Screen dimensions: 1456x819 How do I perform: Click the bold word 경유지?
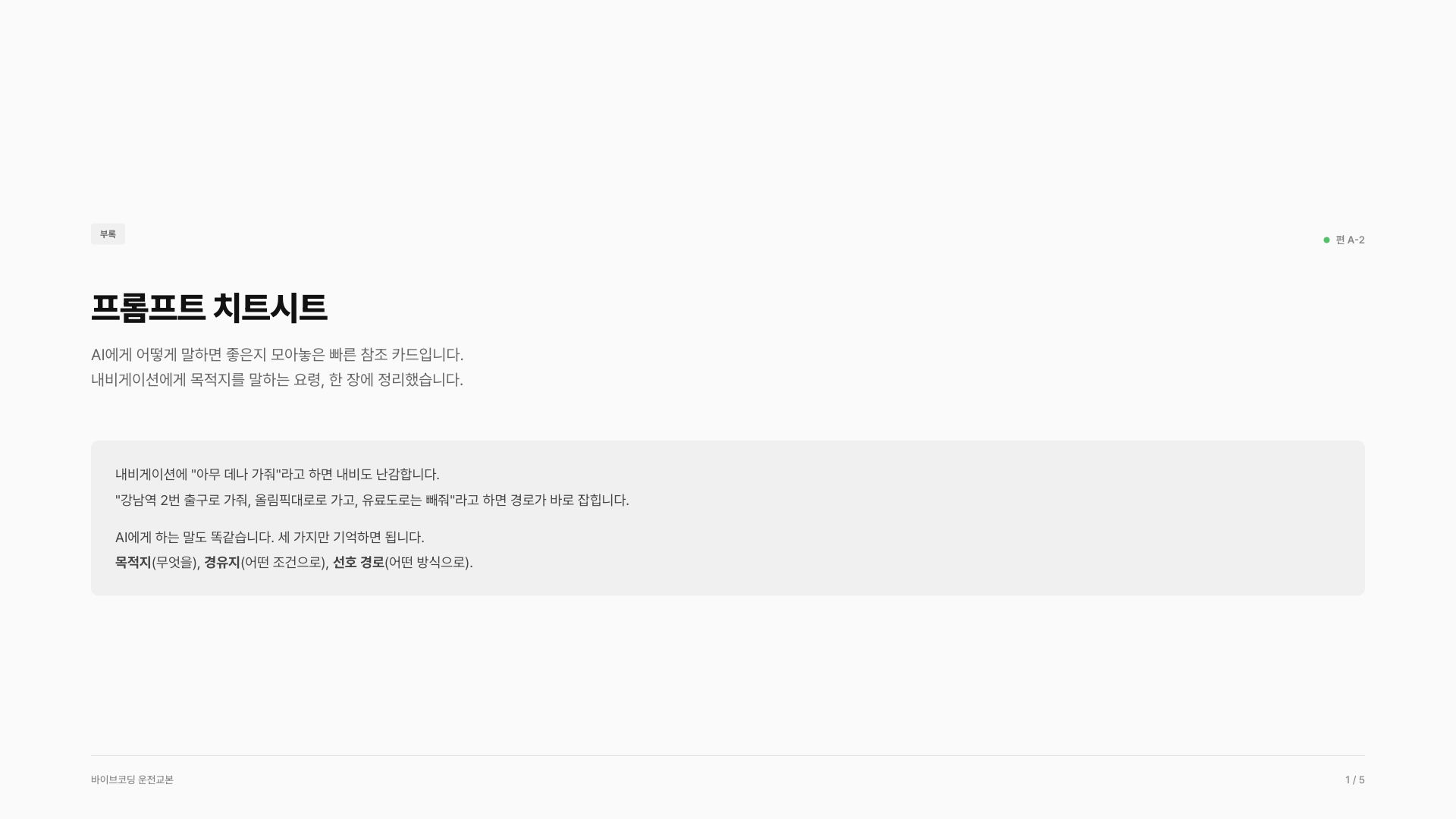coord(222,563)
